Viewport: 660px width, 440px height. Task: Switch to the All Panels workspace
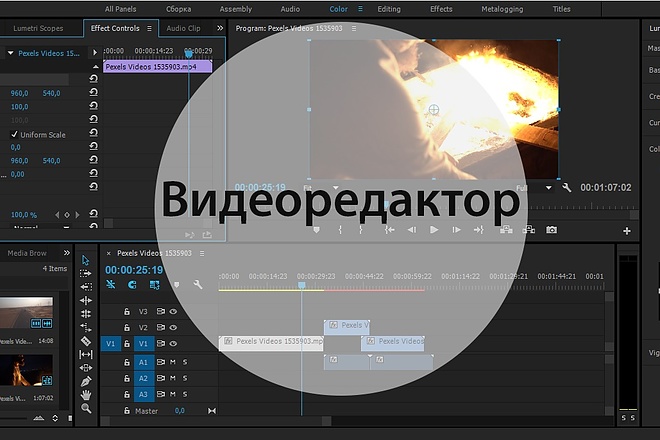(x=120, y=9)
